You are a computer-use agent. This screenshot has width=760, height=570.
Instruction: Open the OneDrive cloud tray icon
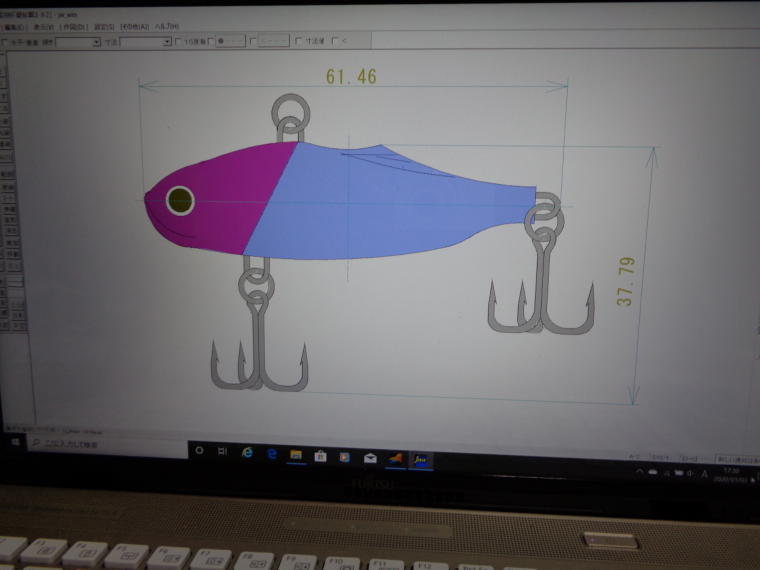[653, 472]
